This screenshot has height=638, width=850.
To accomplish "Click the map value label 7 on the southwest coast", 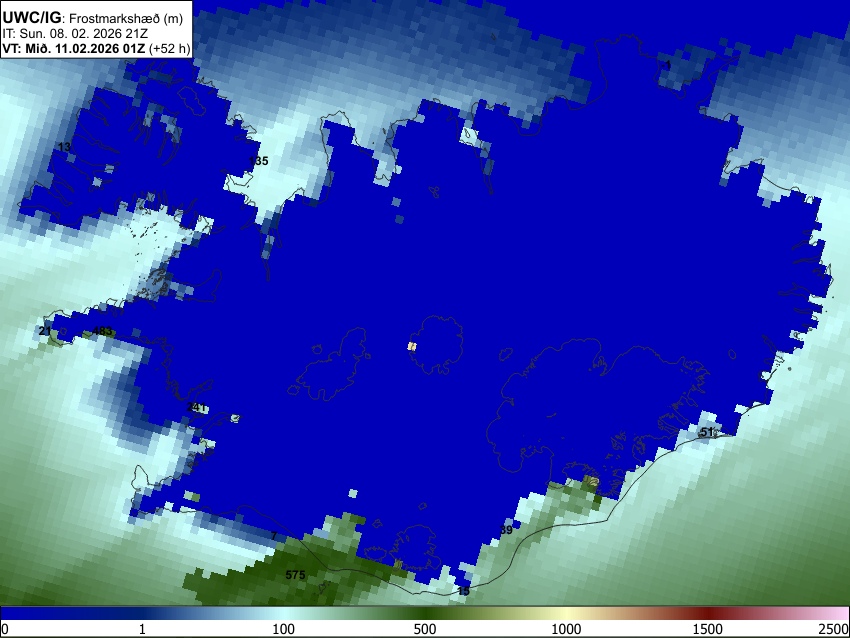I will pos(274,536).
